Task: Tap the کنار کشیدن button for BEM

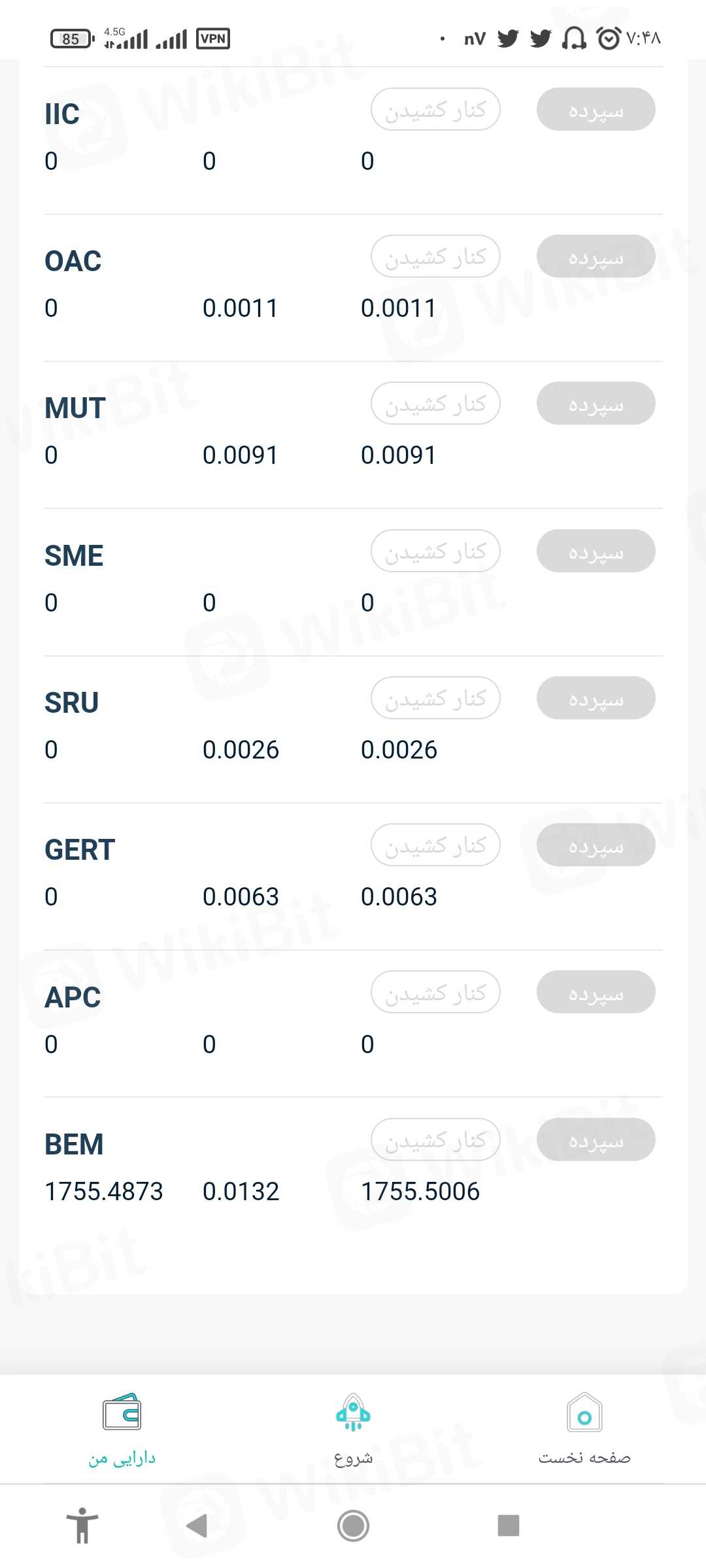Action: click(435, 1139)
